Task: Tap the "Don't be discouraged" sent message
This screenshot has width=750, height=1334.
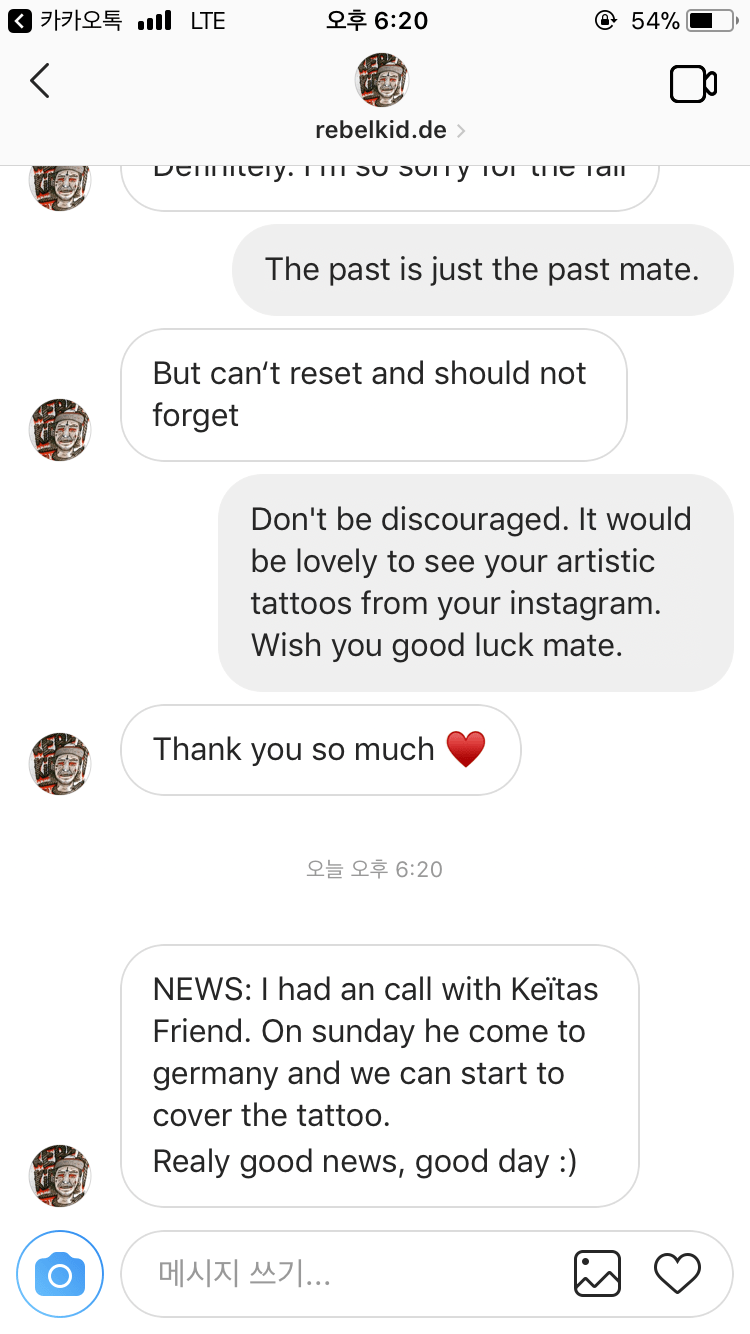Action: tap(475, 582)
